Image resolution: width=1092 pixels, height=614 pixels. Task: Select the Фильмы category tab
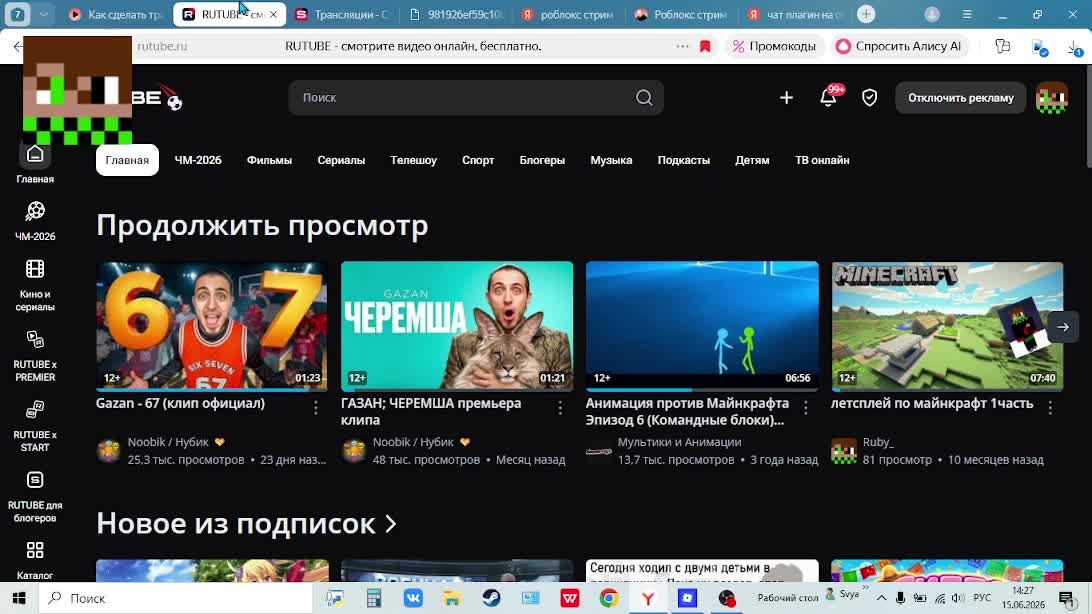pyautogui.click(x=270, y=160)
